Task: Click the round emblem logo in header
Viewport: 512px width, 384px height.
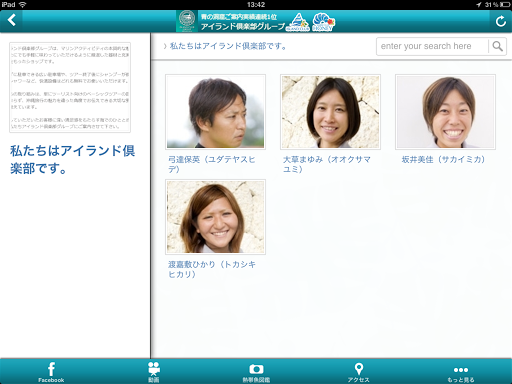Action: tap(187, 21)
